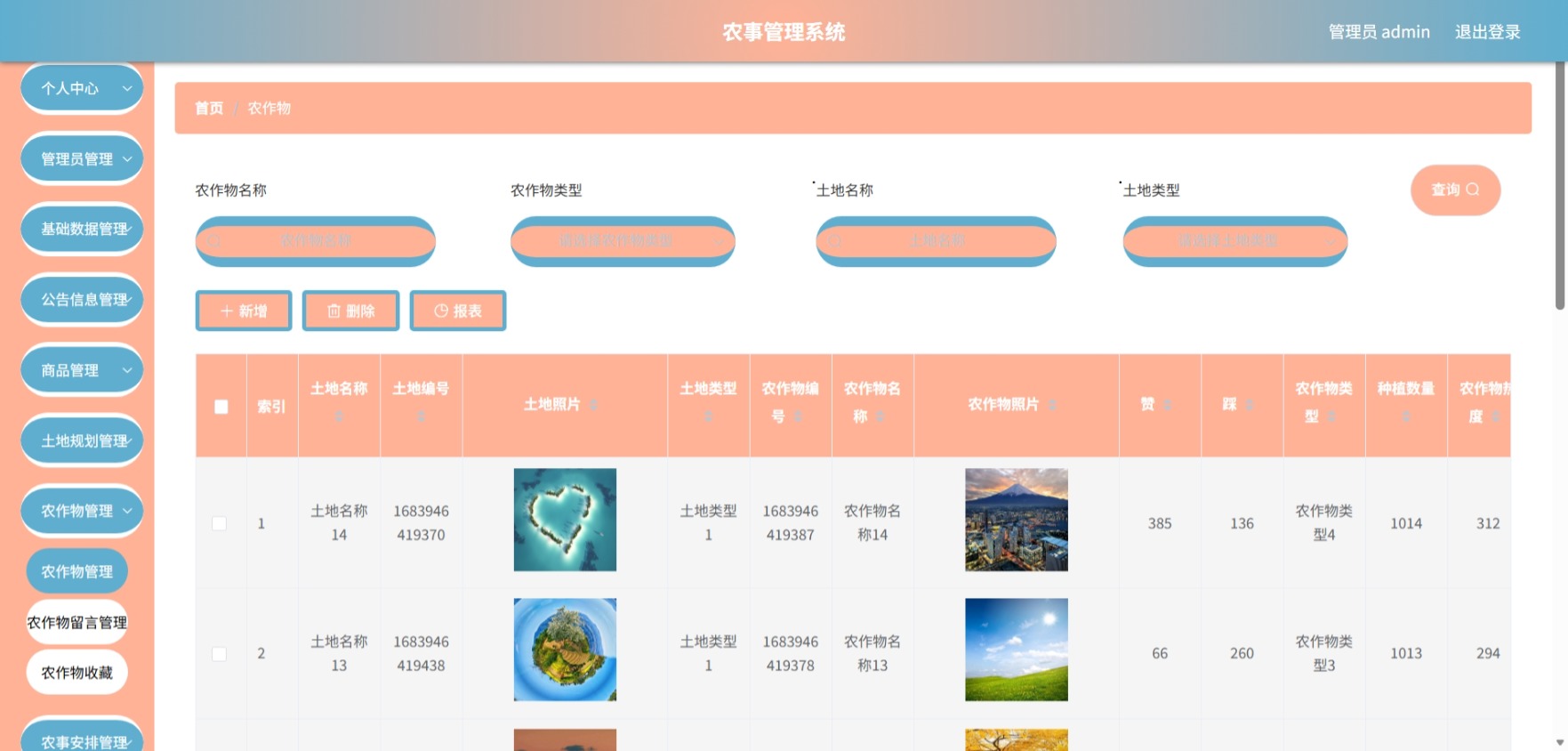
Task: Click the 农事管理系统 title
Action: 784,32
